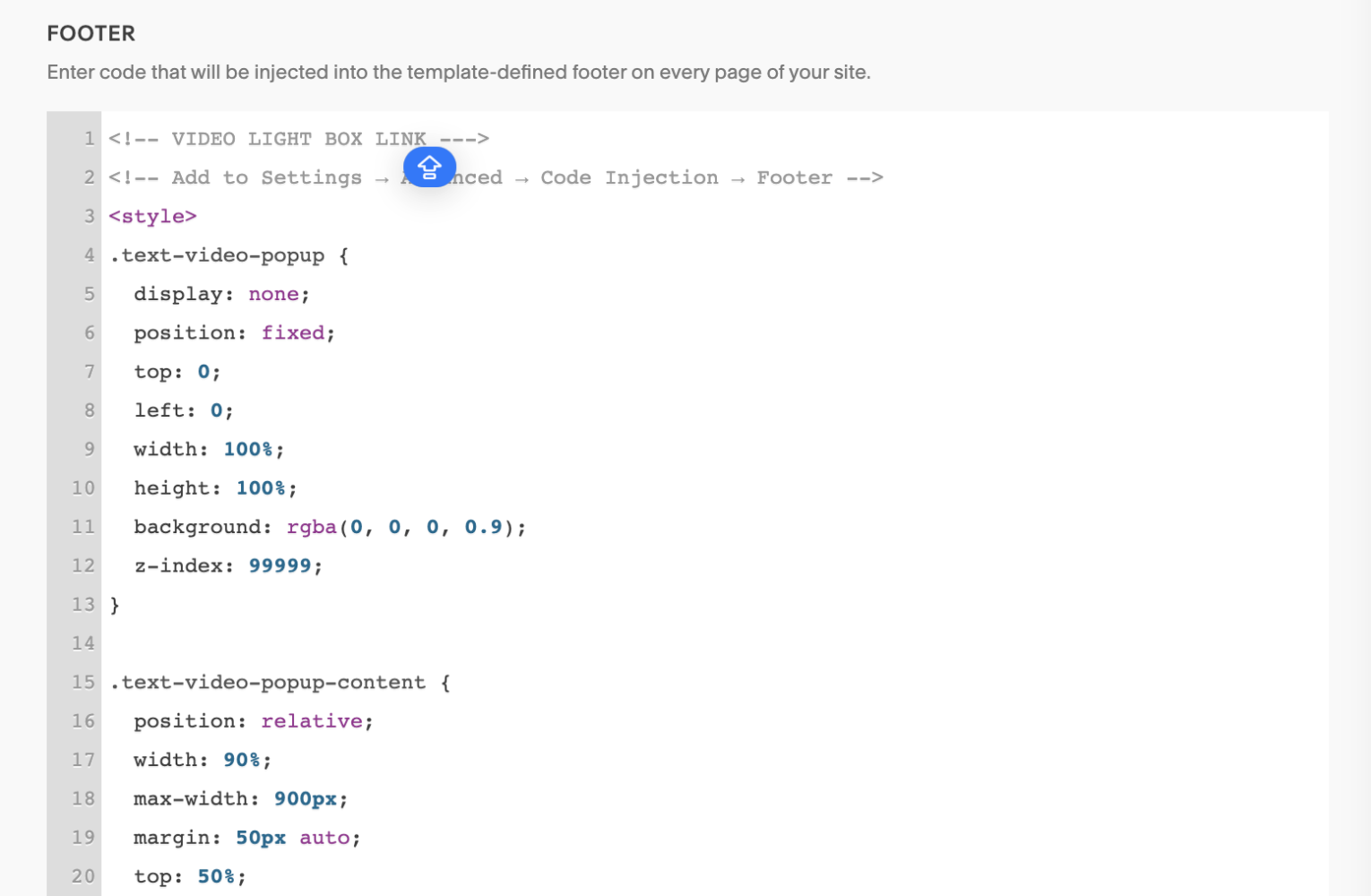Click the .text-video-popup-content { selector line

tap(280, 682)
